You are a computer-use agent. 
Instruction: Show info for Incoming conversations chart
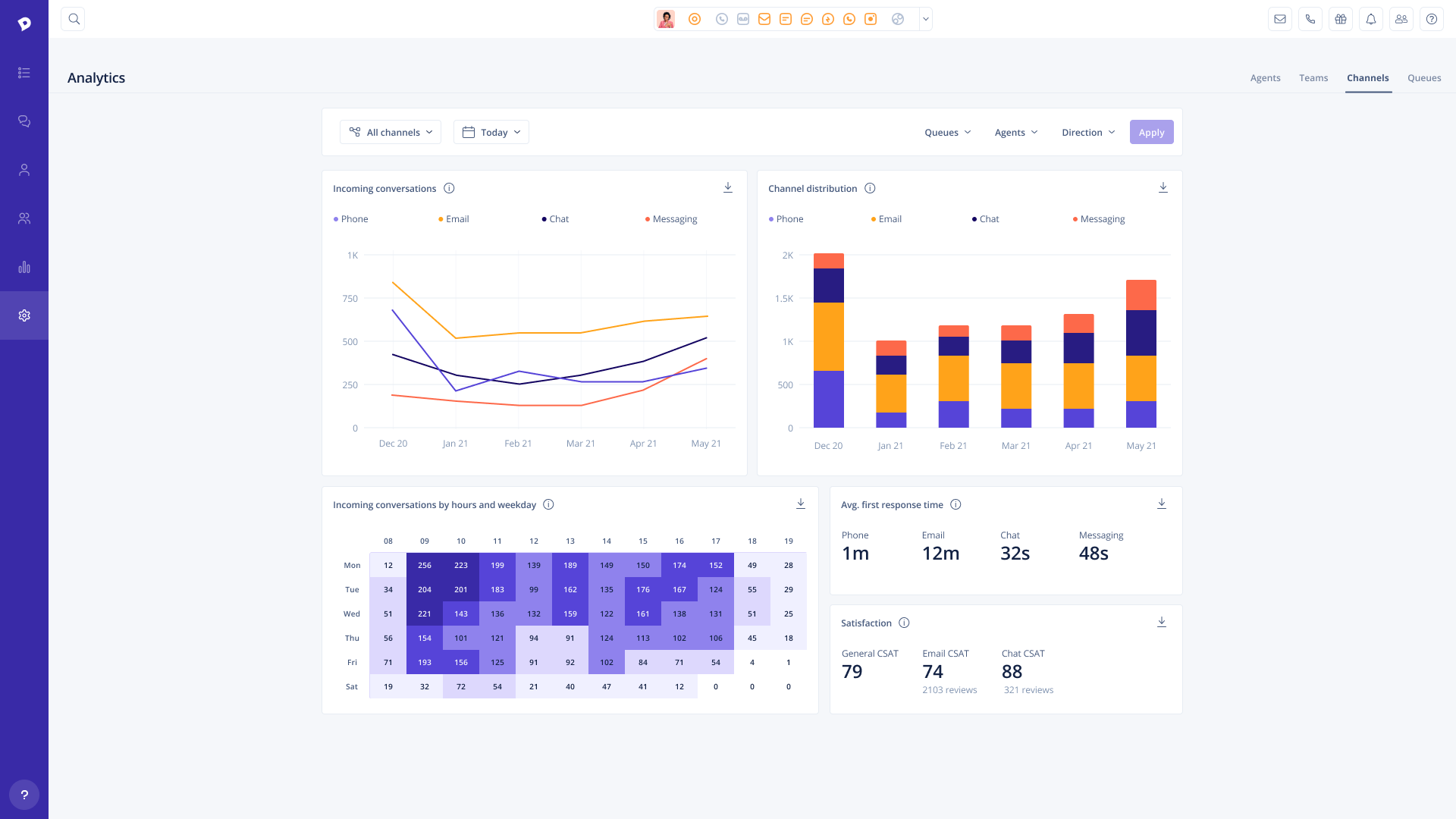point(449,188)
